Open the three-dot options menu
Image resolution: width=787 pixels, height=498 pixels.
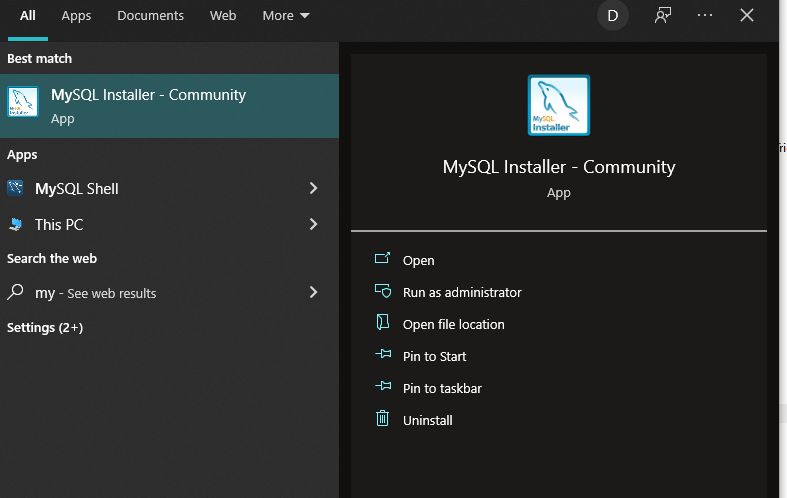[x=705, y=15]
